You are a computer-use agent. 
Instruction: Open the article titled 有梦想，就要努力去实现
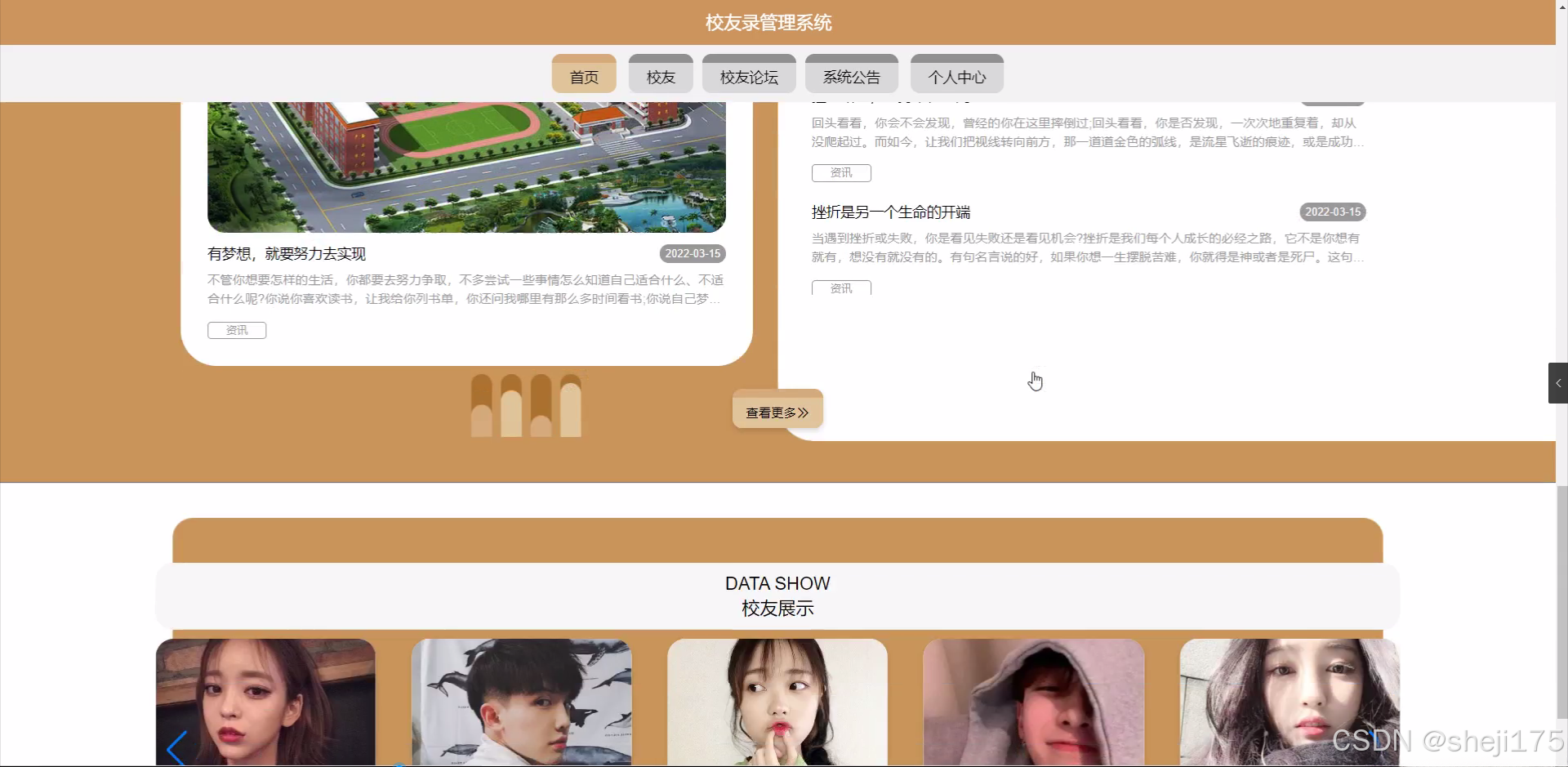(286, 254)
